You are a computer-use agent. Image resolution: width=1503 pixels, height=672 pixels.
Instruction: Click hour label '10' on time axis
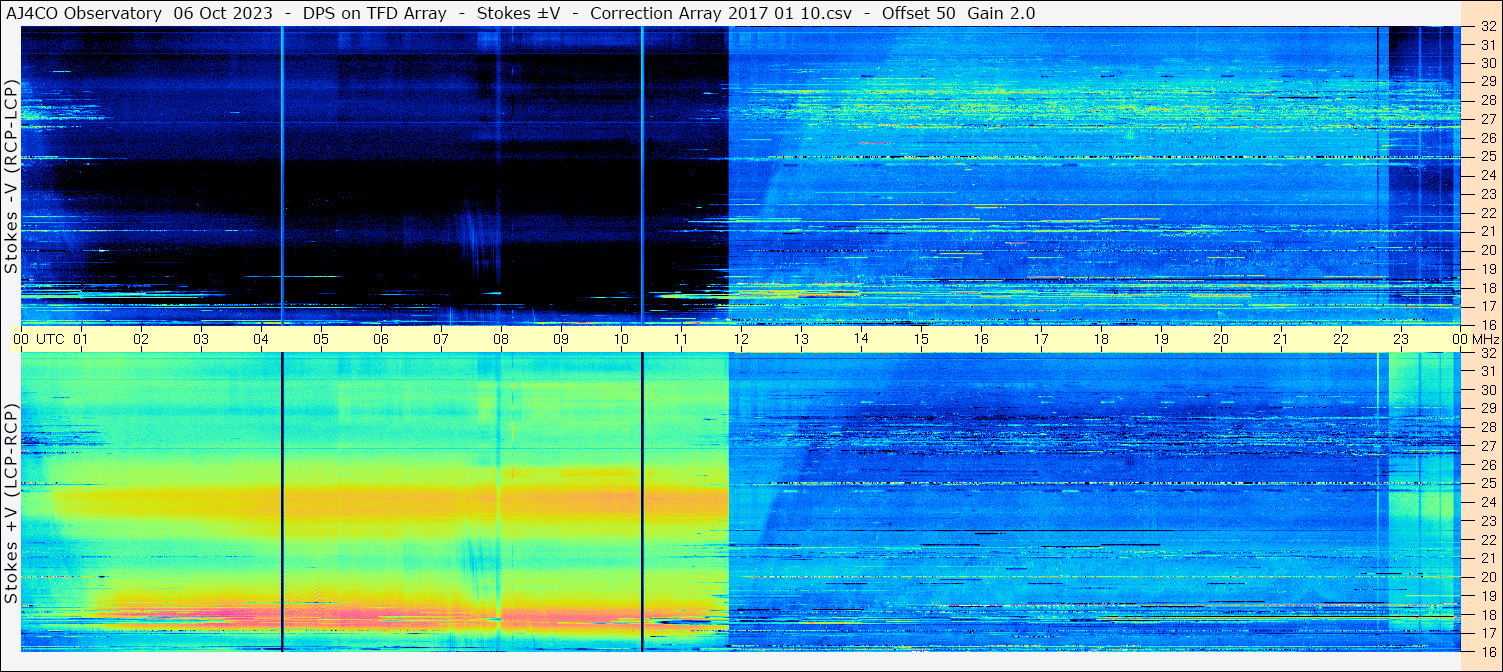click(621, 339)
